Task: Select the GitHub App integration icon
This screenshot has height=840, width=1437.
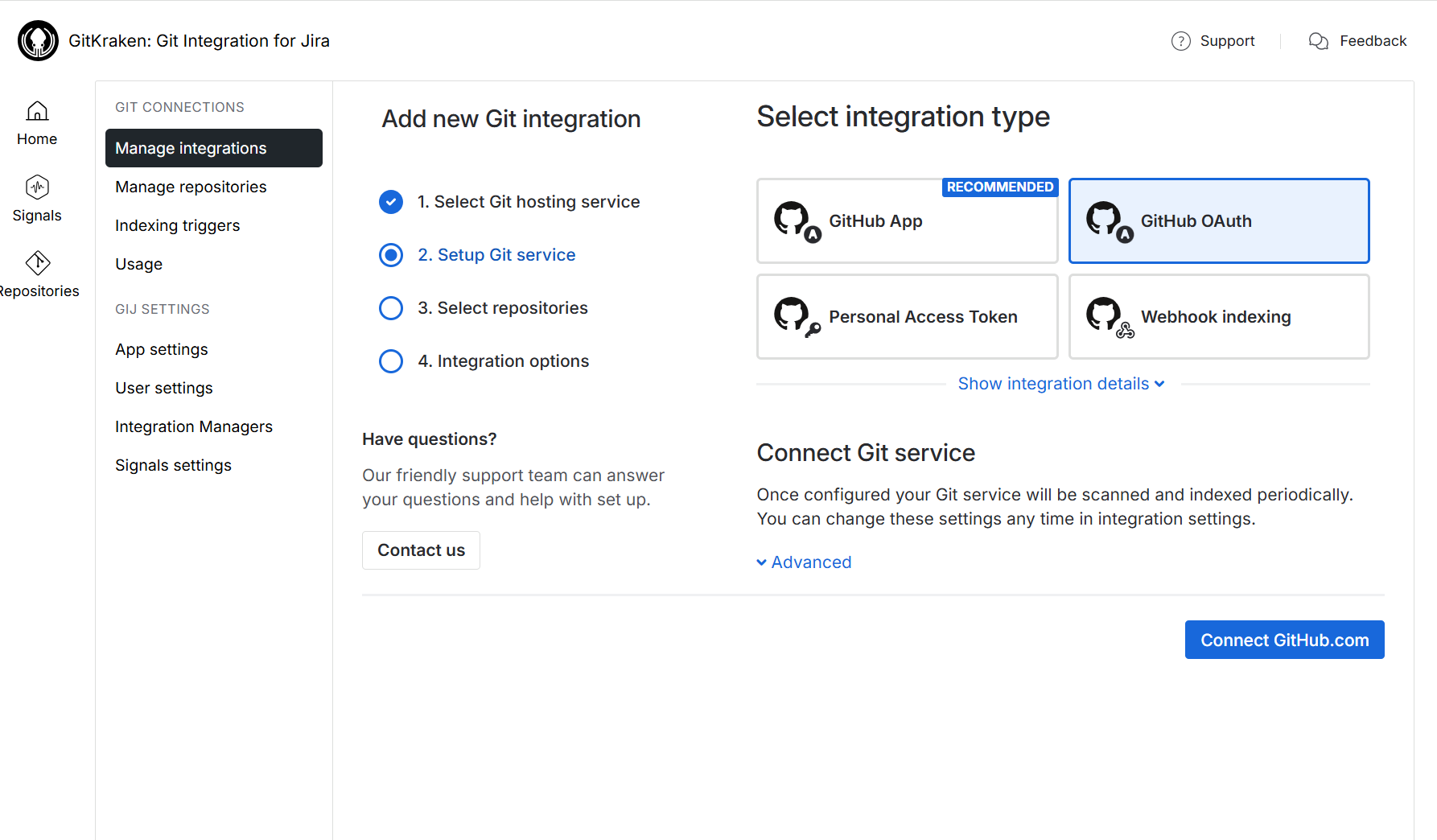Action: coord(797,221)
